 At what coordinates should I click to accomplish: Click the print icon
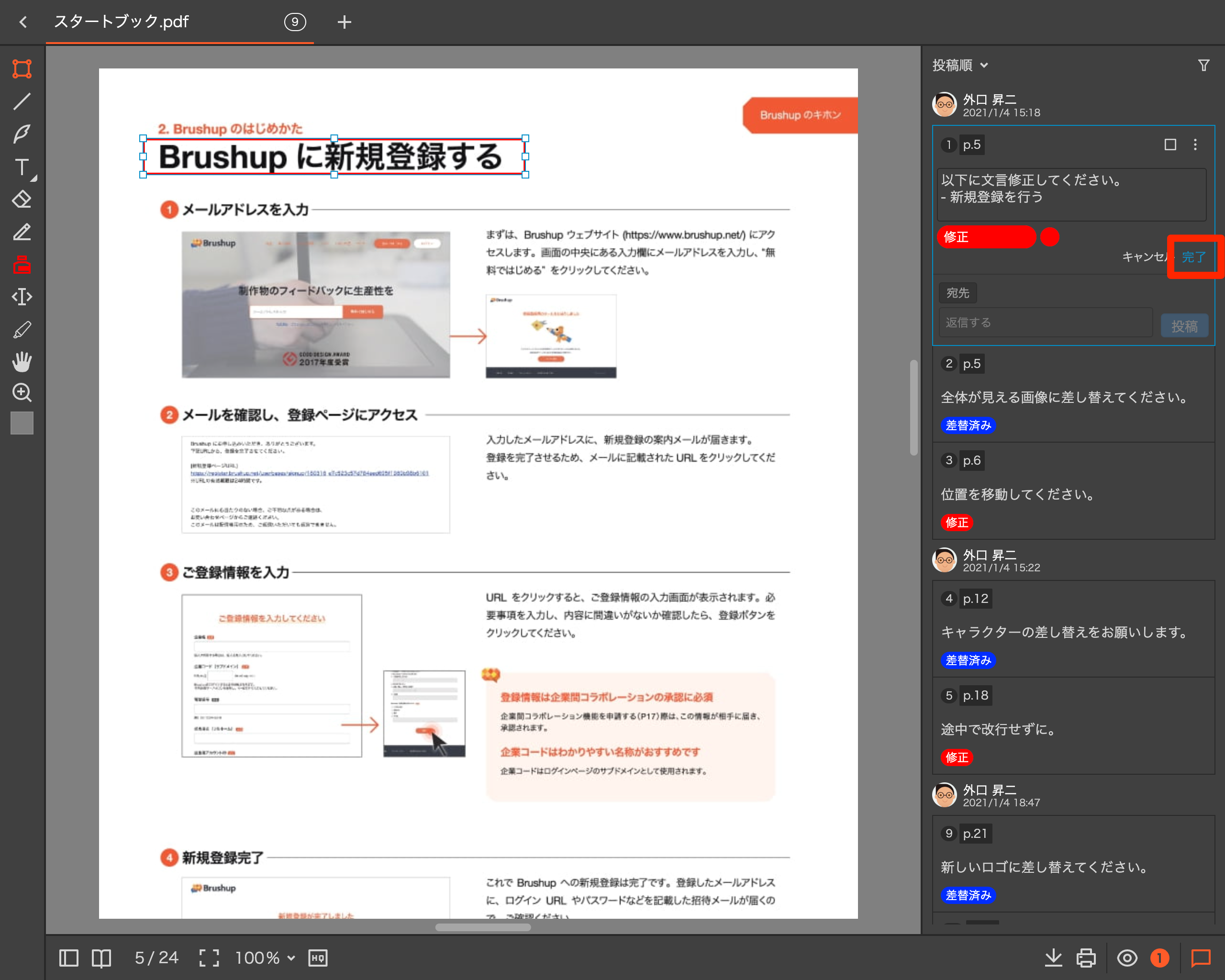1086,958
